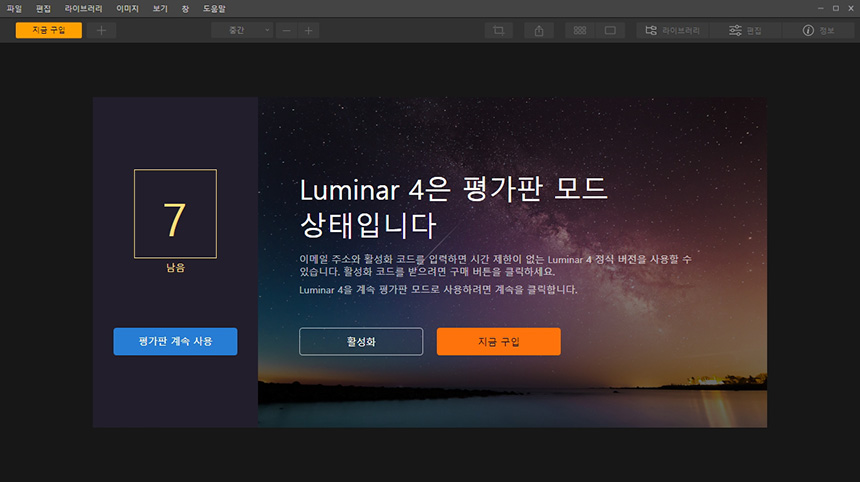Minimize the Luminar window
Image resolution: width=860 pixels, height=482 pixels.
coord(821,8)
